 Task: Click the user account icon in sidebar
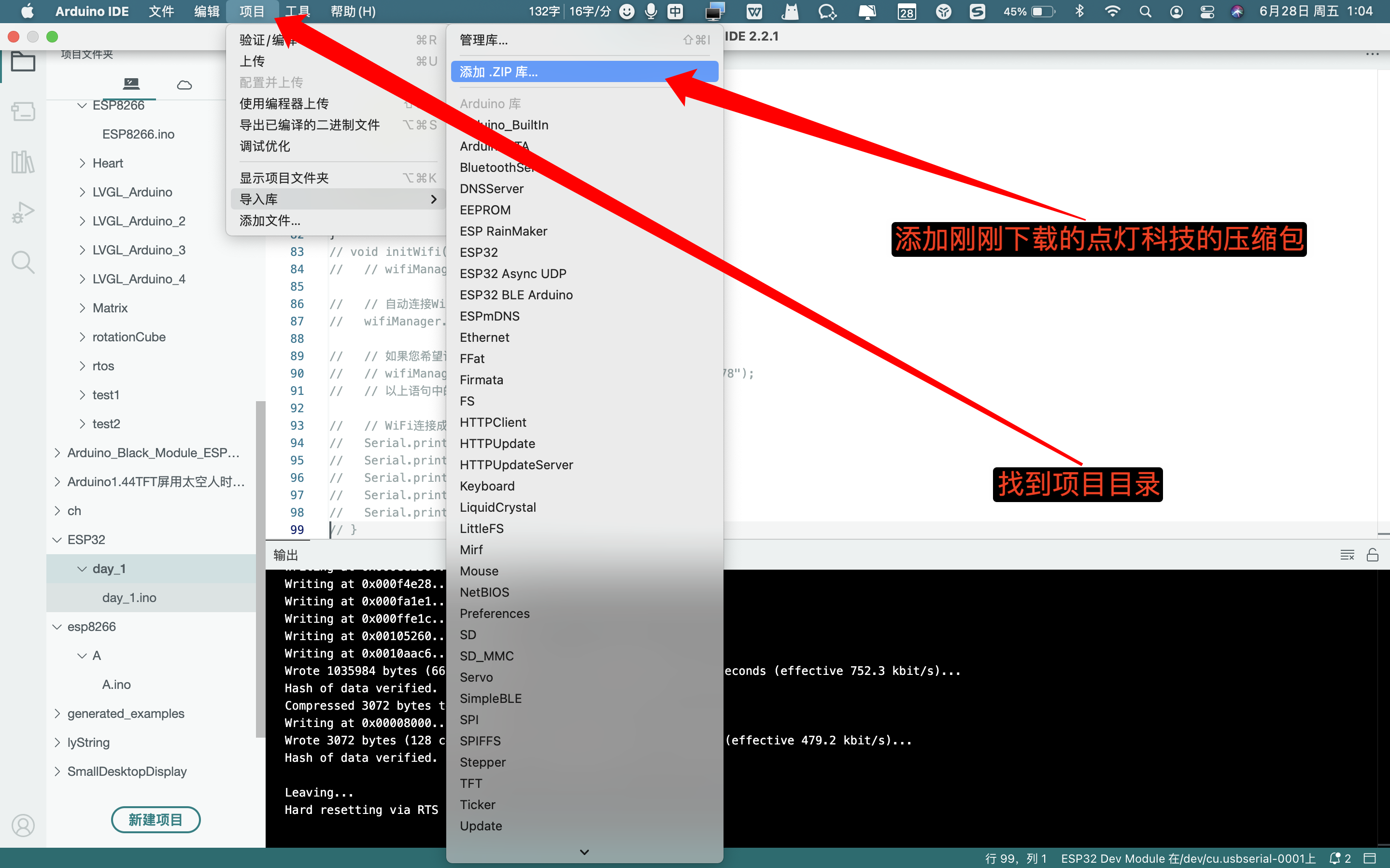coord(23,825)
